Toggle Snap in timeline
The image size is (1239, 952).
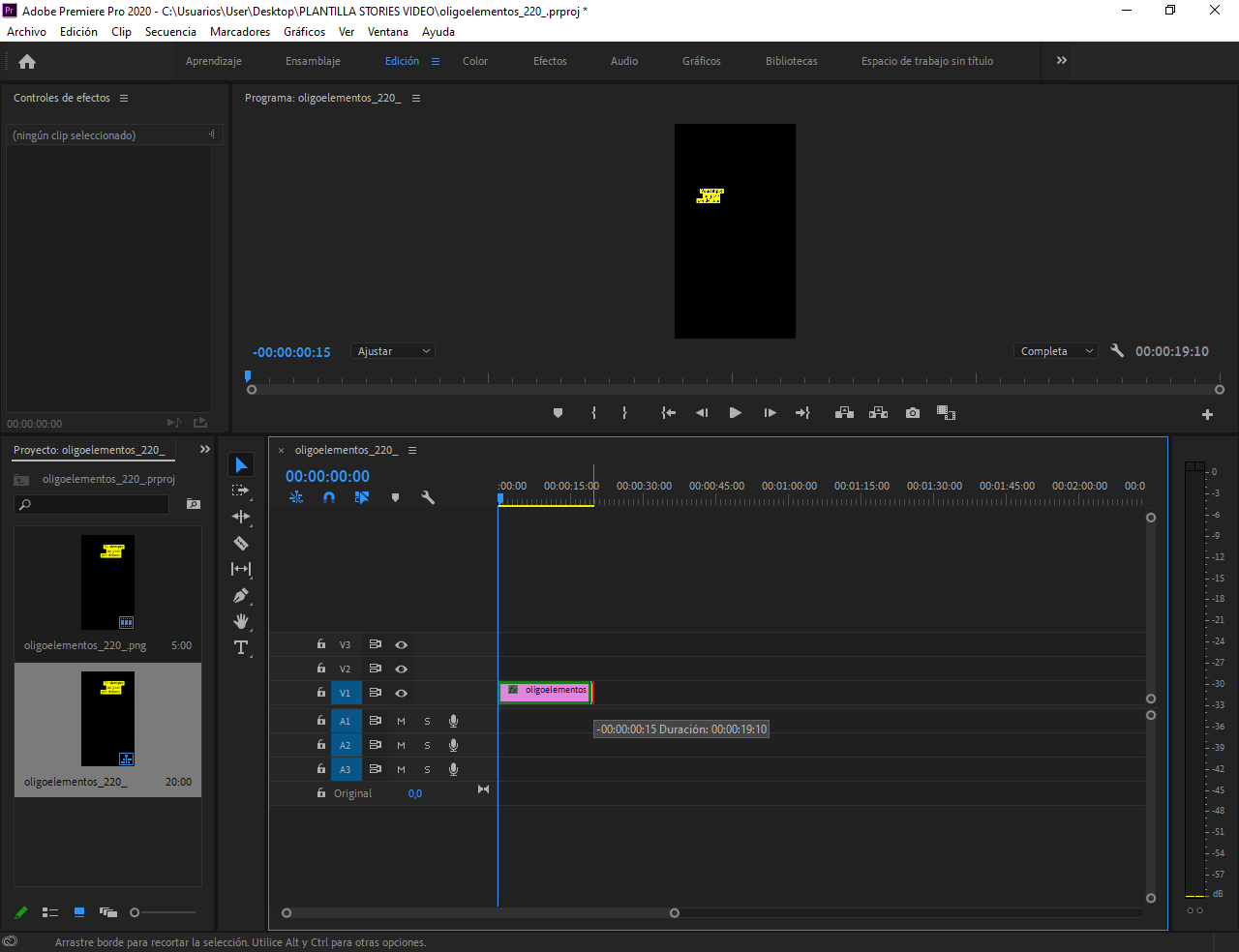pyautogui.click(x=329, y=497)
